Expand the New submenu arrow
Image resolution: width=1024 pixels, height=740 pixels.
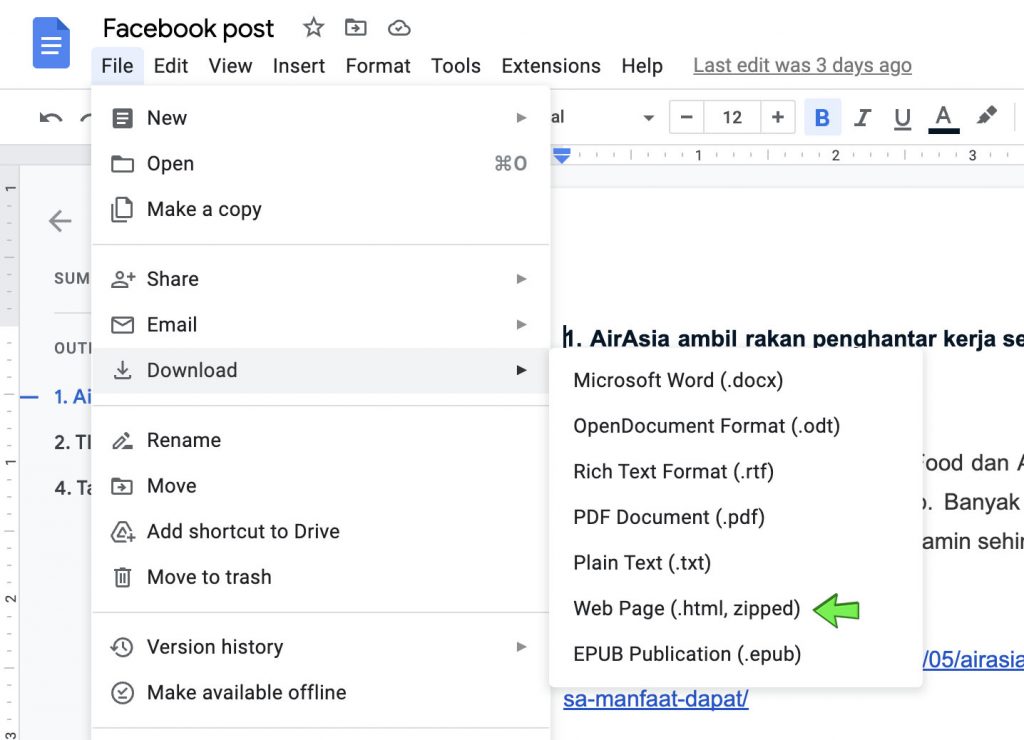click(521, 118)
